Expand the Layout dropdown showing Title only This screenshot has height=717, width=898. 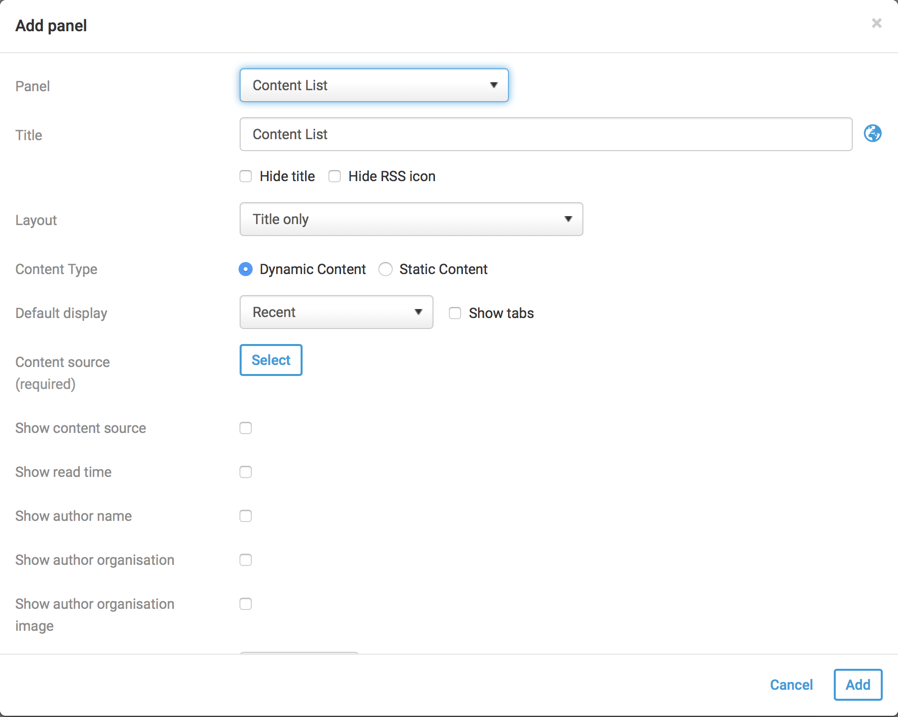coord(411,219)
